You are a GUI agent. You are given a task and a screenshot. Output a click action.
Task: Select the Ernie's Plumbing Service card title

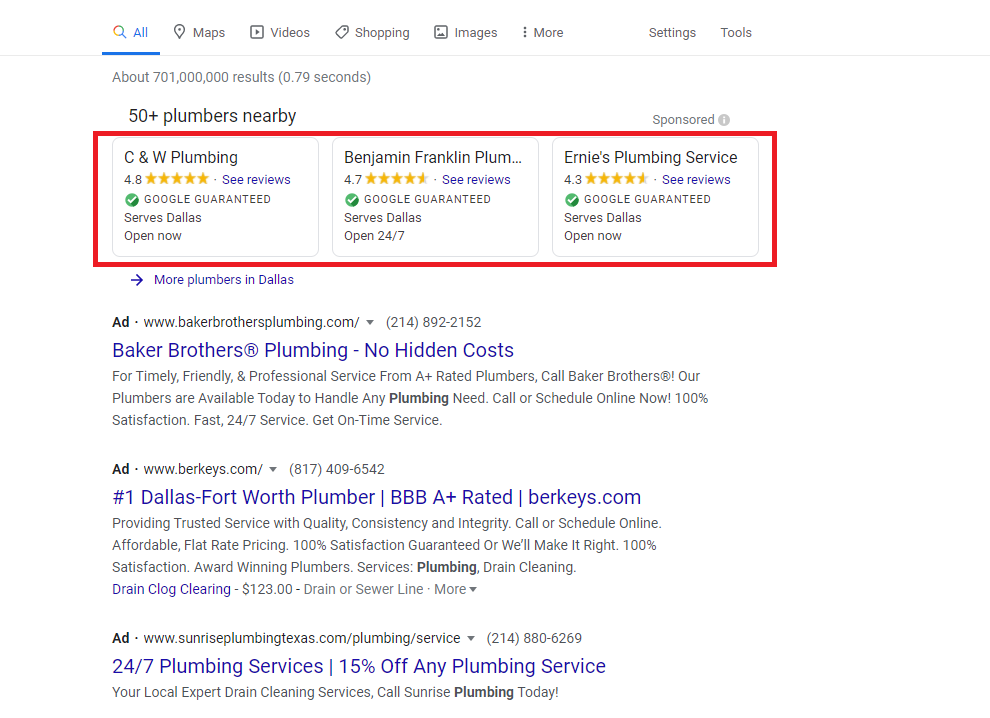[650, 157]
